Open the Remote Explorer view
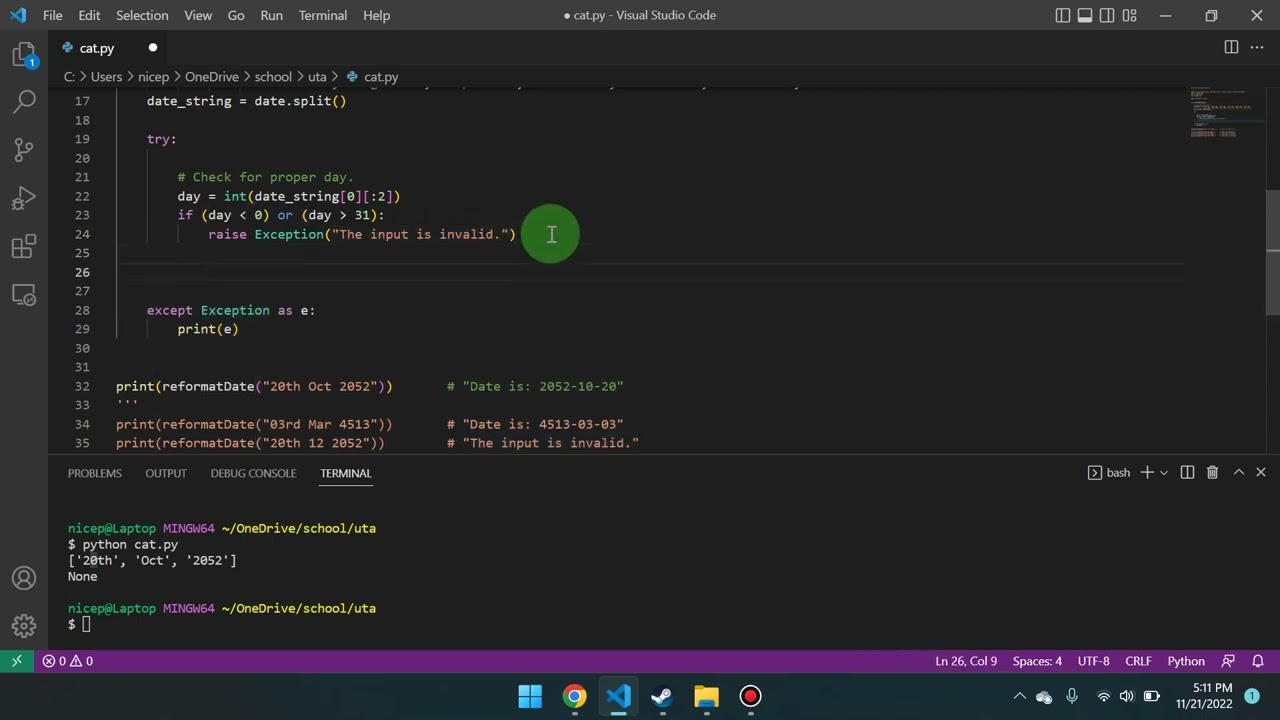Image resolution: width=1280 pixels, height=720 pixels. 24,295
